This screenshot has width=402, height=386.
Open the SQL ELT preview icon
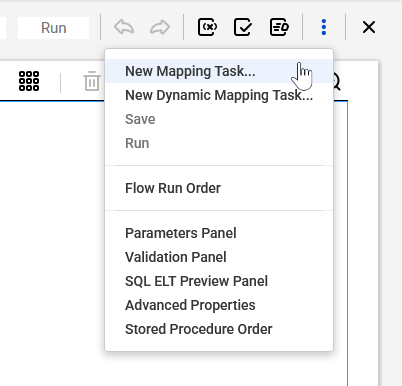(x=279, y=27)
